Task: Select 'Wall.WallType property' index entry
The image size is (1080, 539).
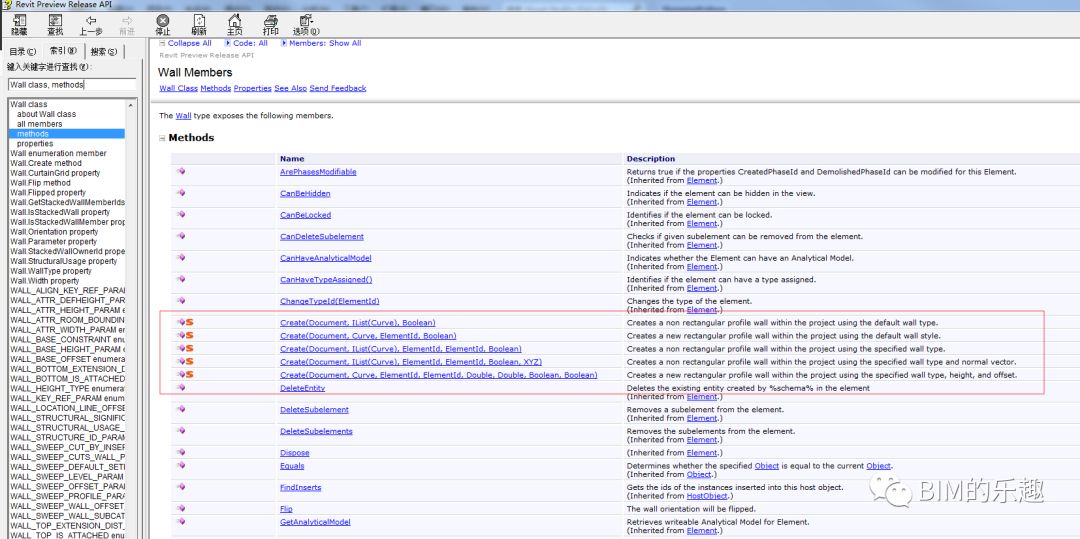Action: [51, 271]
